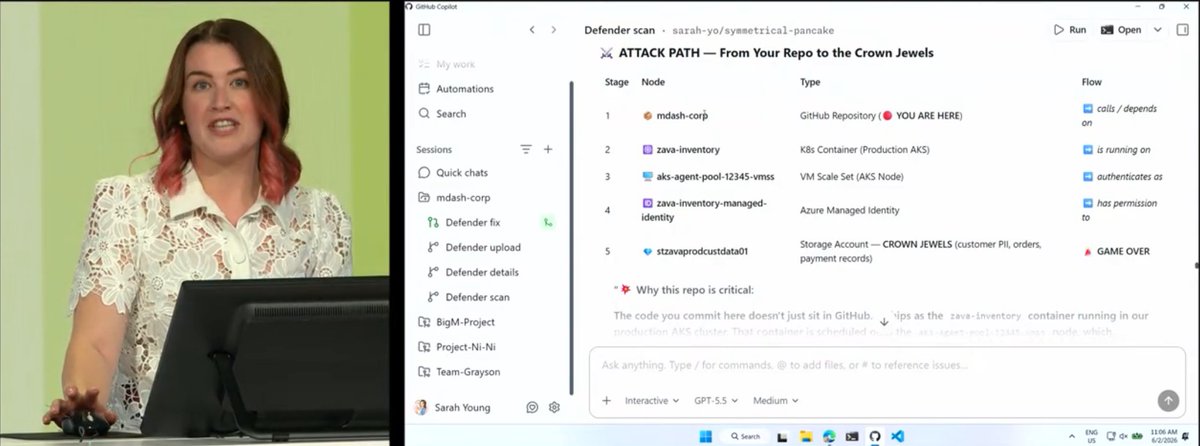Open Quick chats
The image size is (1200, 446).
tap(452, 173)
